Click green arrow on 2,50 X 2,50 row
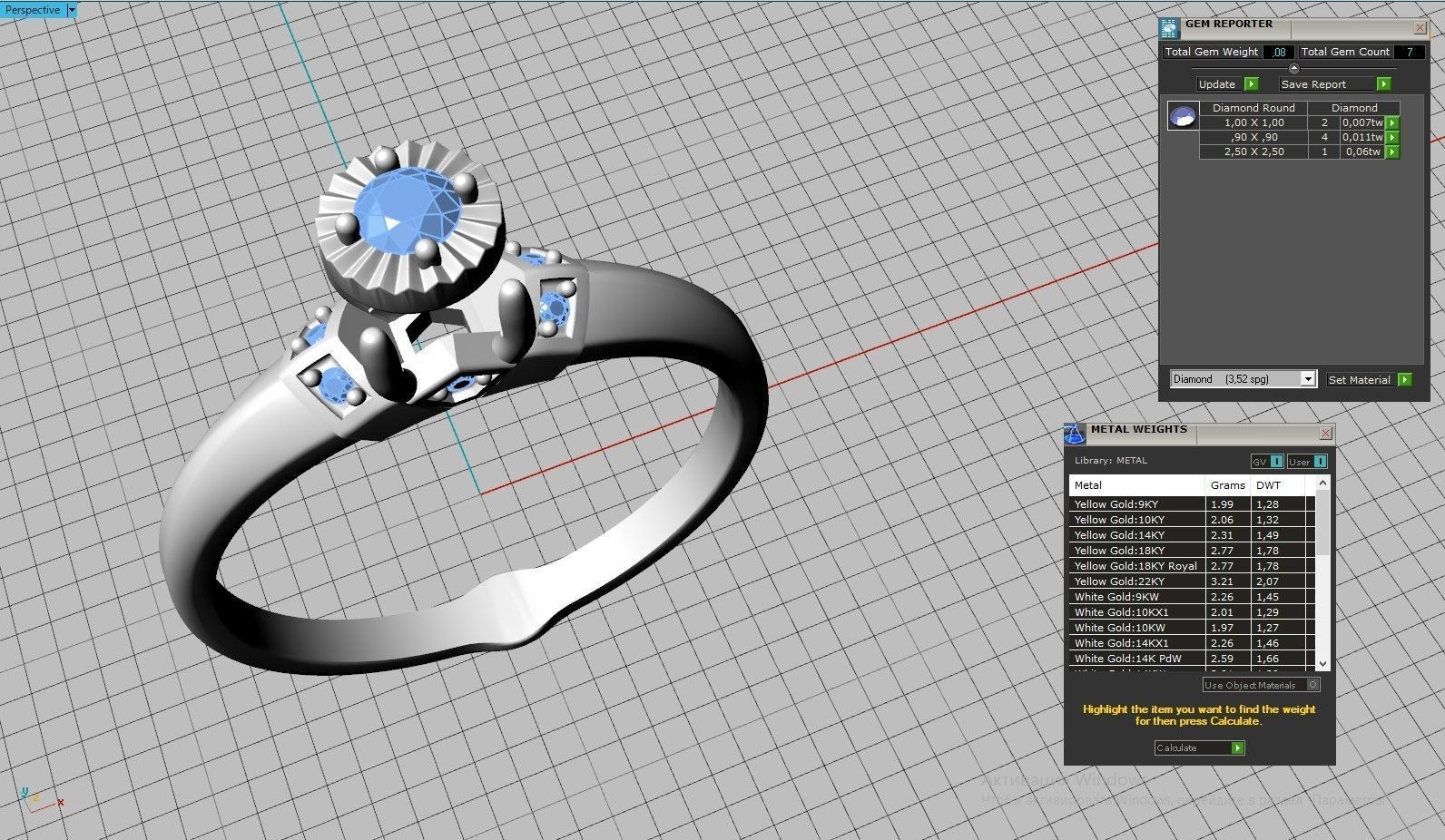 pos(1392,151)
